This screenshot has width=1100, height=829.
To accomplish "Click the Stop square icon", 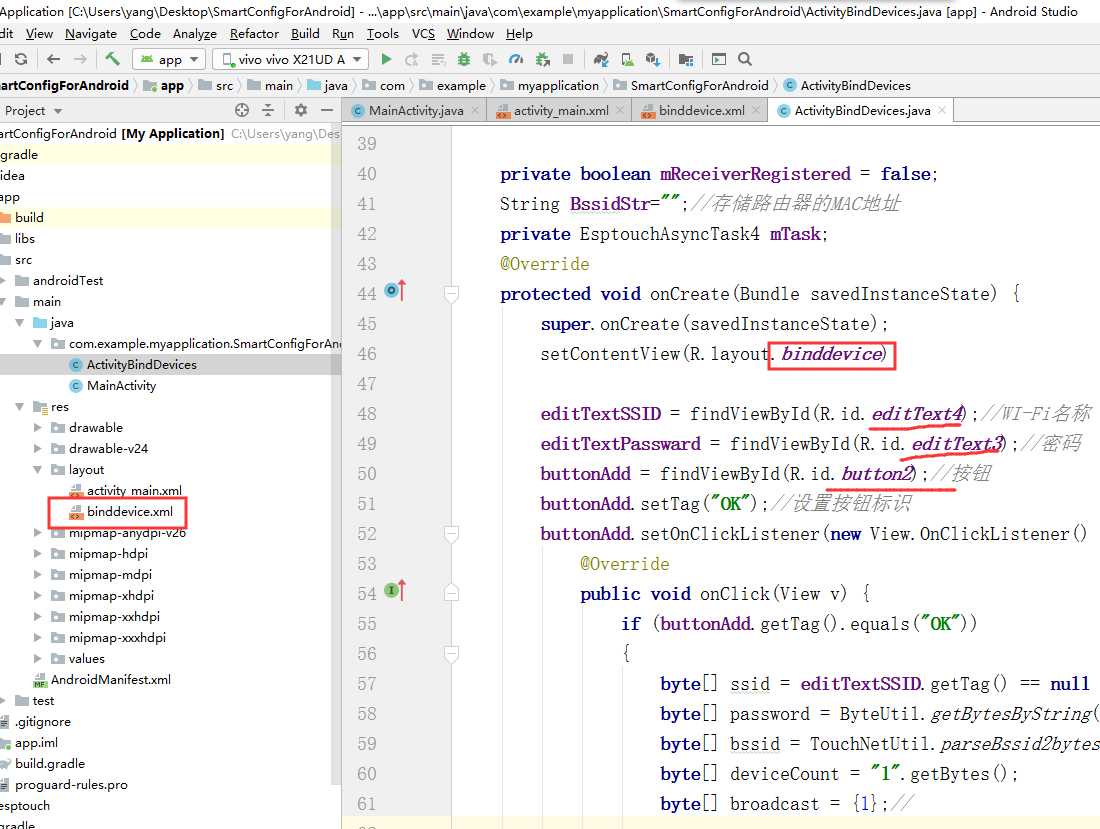I will [x=568, y=60].
